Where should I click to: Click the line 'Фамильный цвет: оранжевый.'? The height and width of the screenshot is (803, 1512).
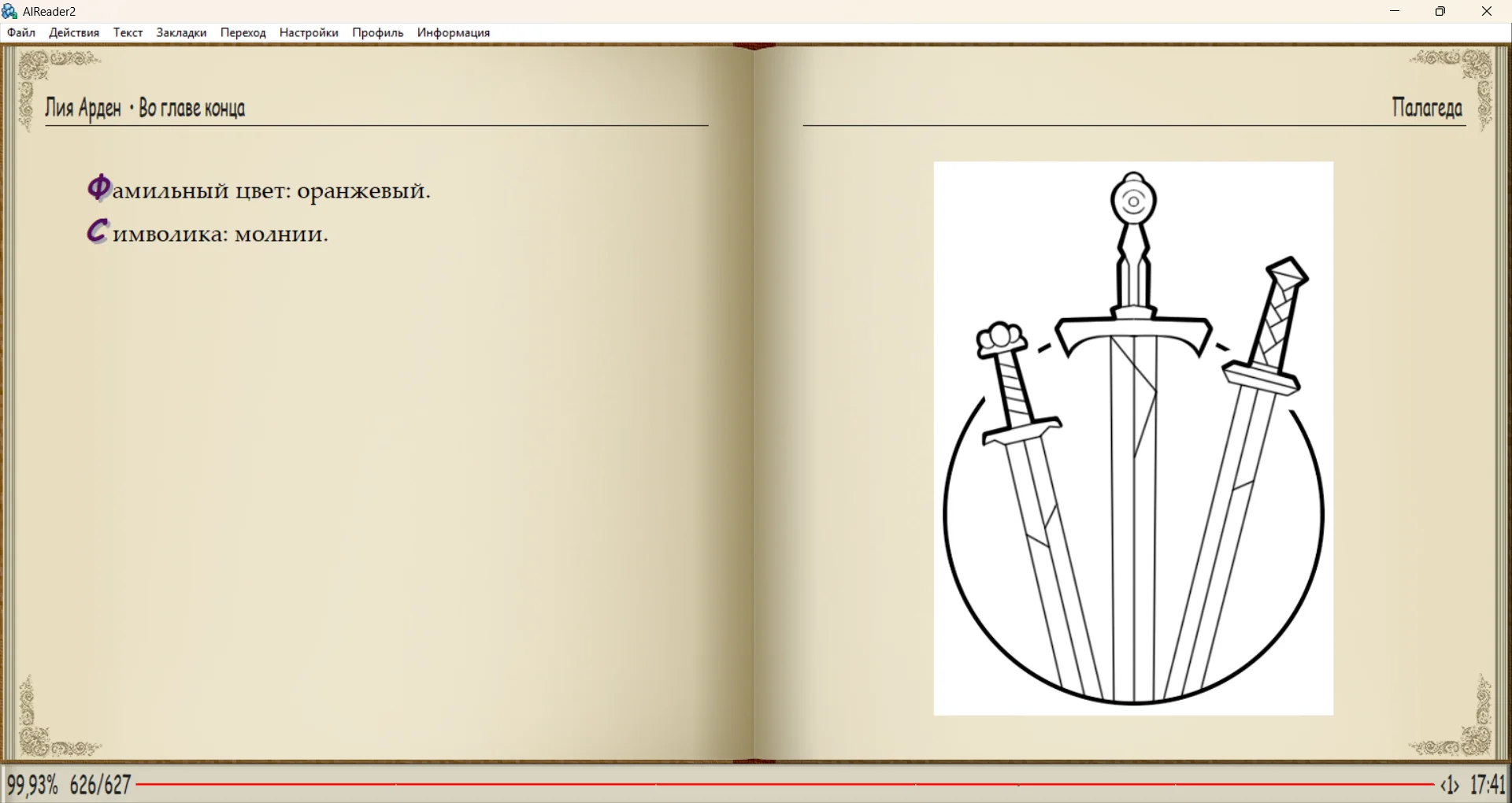pyautogui.click(x=259, y=190)
